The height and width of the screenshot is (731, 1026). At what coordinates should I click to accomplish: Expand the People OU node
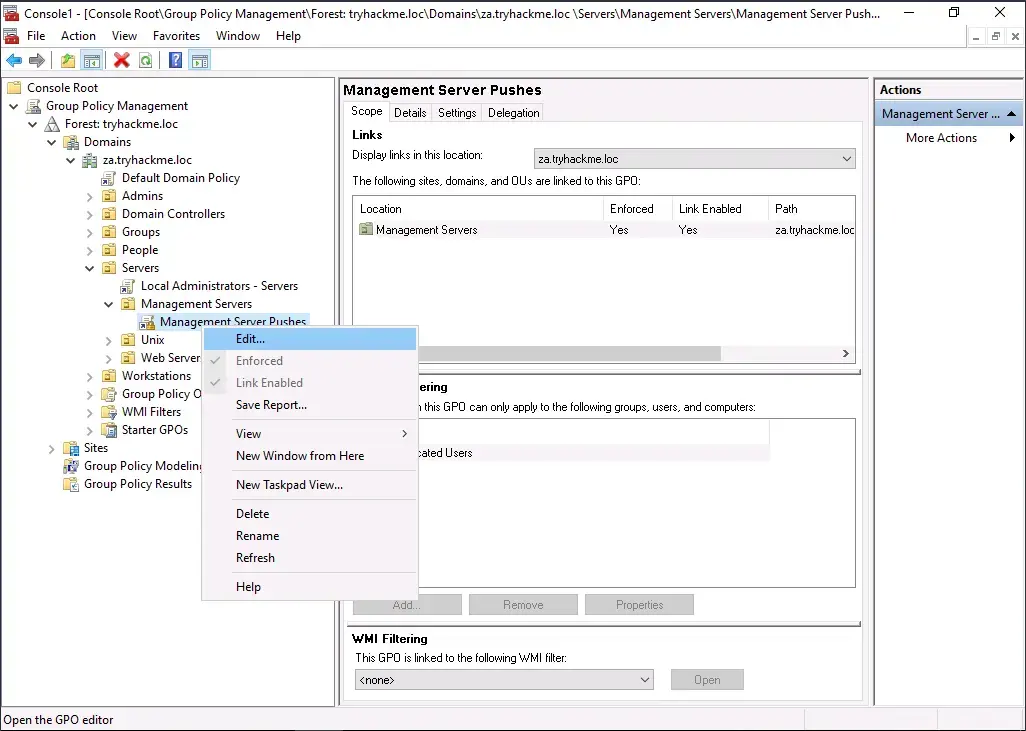tap(90, 250)
